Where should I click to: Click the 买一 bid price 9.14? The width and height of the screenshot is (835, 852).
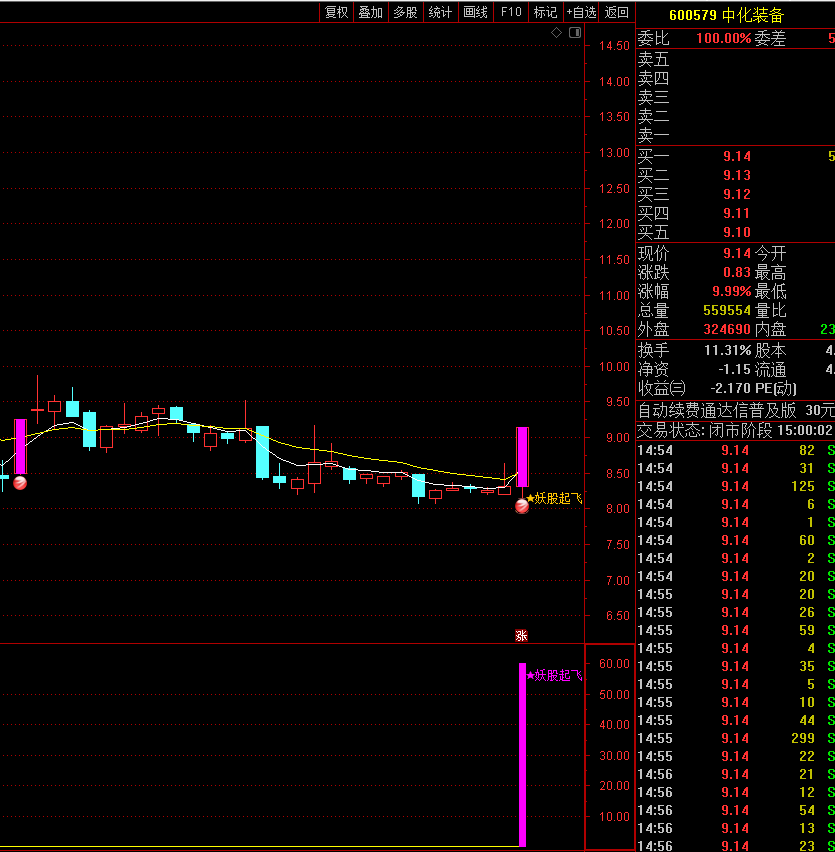click(736, 156)
